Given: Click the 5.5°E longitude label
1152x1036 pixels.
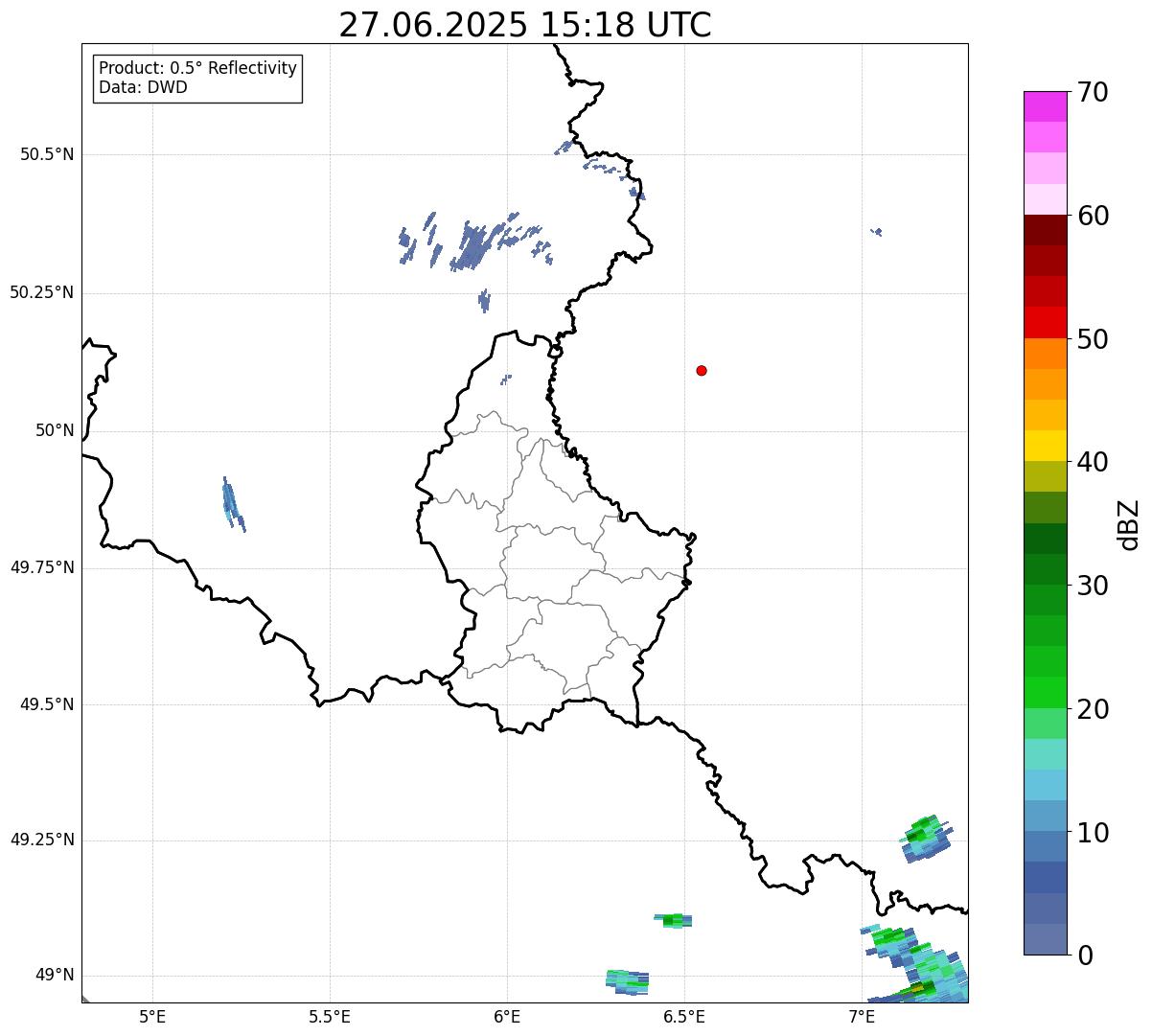Looking at the screenshot, I should click(330, 1016).
